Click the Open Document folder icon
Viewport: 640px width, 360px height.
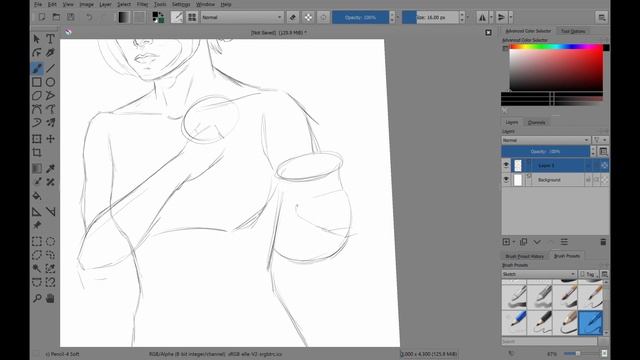(x=56, y=17)
